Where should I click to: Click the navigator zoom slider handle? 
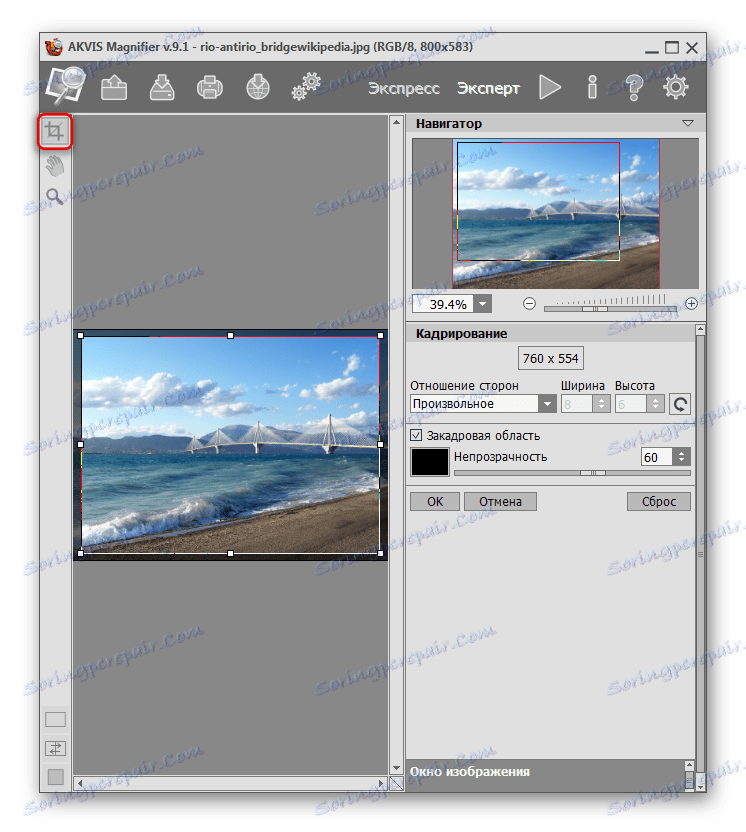pos(595,309)
